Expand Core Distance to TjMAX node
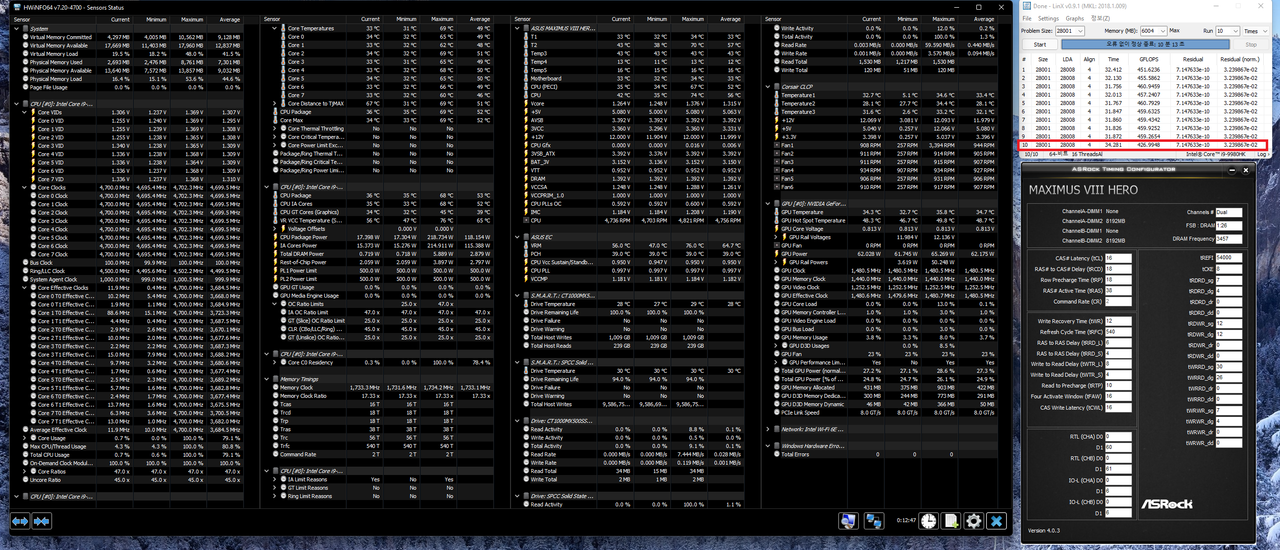Viewport: 1280px width, 550px height. tap(274, 104)
